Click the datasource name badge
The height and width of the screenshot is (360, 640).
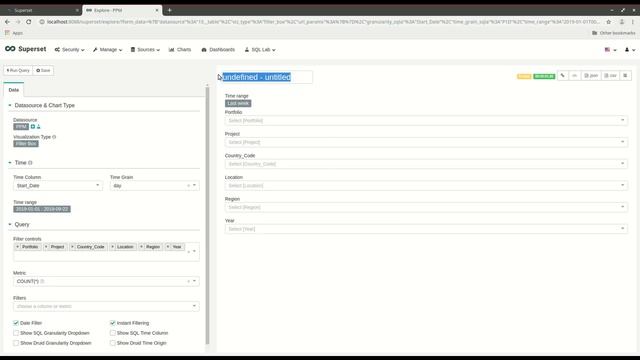point(21,127)
